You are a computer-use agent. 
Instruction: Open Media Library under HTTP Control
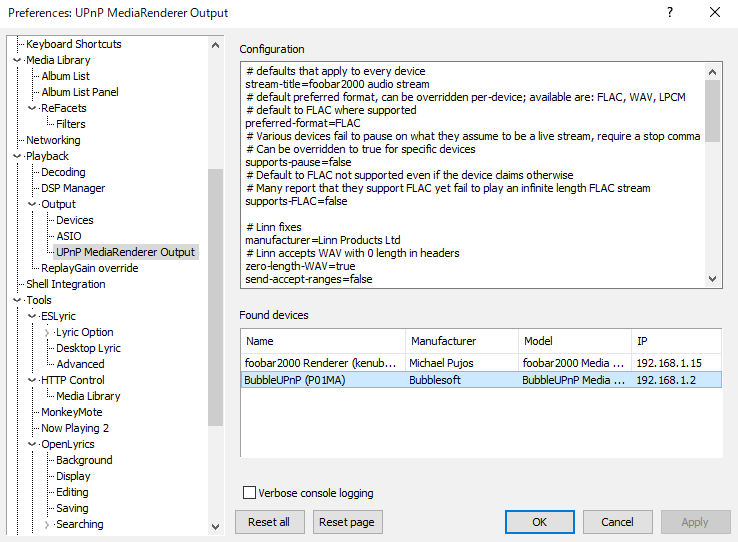[88, 396]
